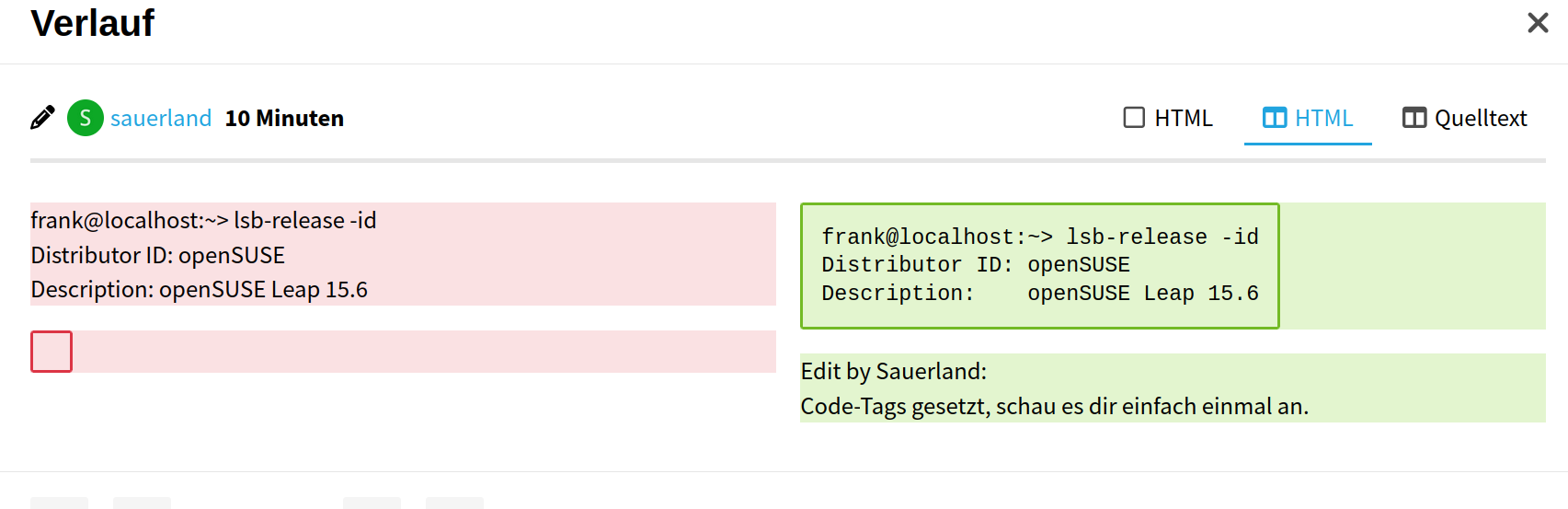1568x509 pixels.
Task: Click the 'Code-Tags gesetzt' added line
Action: (1054, 406)
